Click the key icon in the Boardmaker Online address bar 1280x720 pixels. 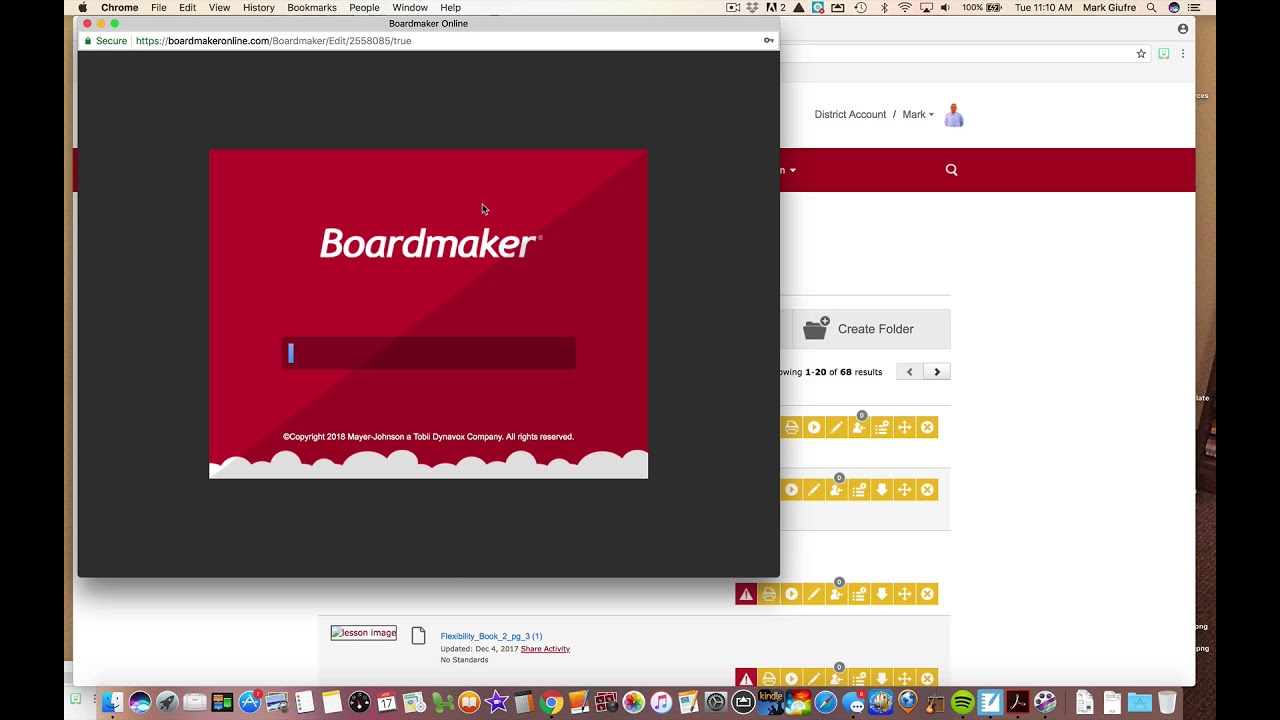(768, 41)
